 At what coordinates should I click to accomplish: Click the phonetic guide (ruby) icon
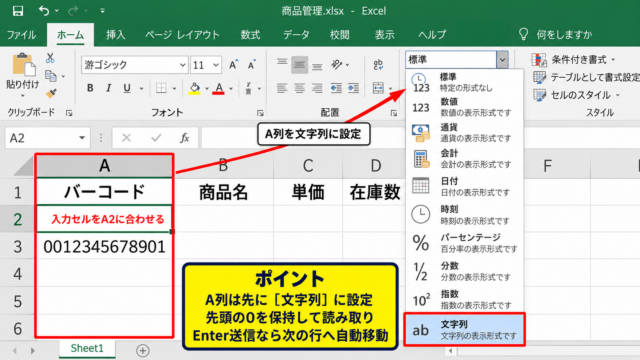click(x=248, y=88)
